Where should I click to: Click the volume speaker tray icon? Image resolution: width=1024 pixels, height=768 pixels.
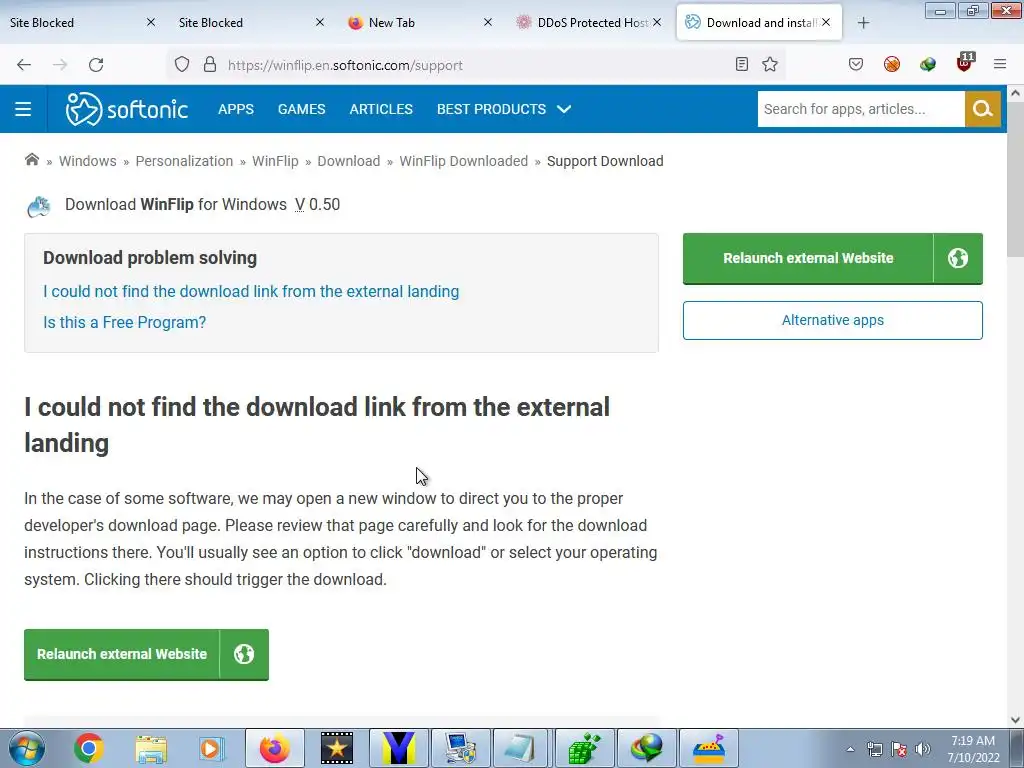point(923,749)
